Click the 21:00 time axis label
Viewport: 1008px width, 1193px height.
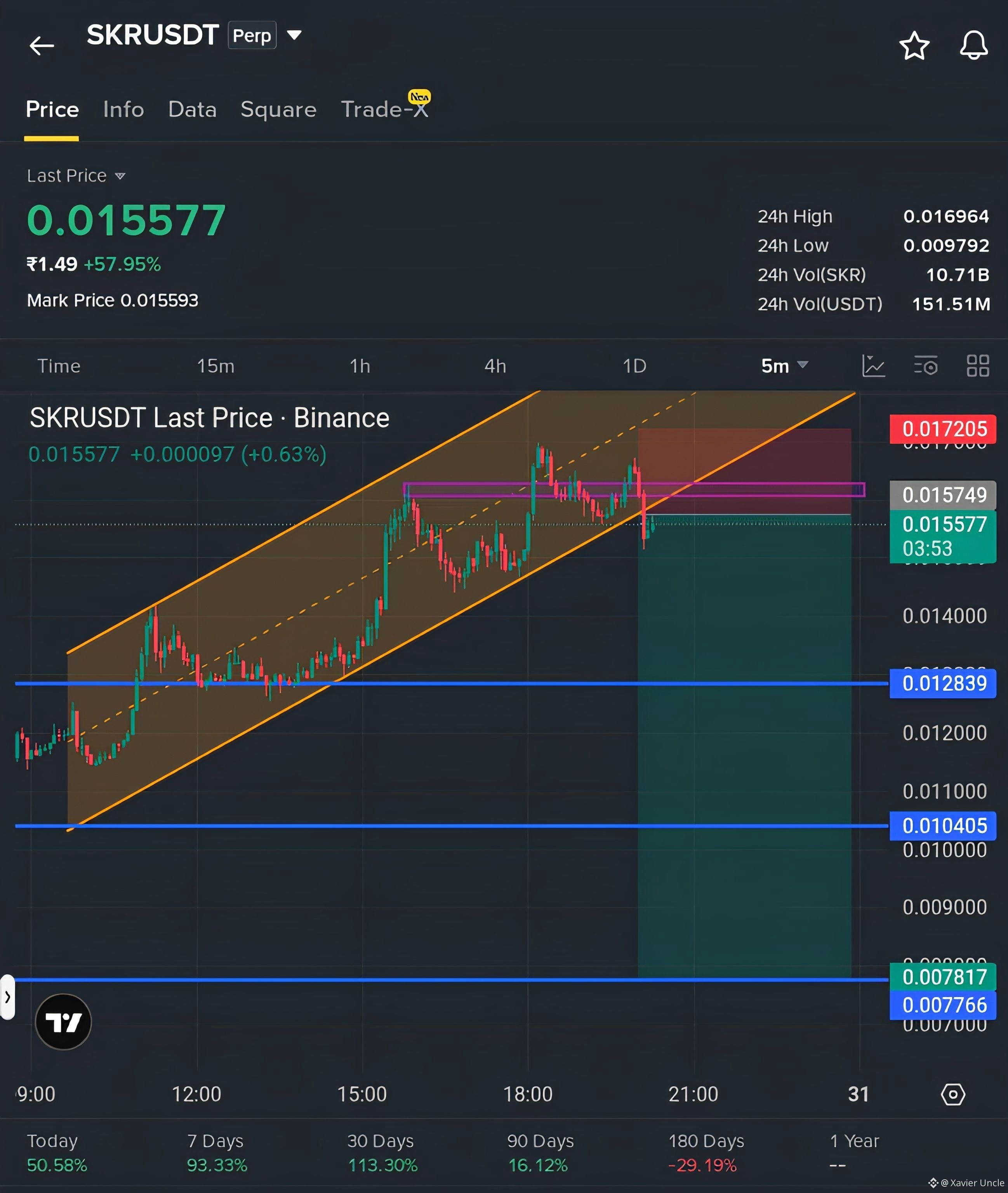coord(693,1094)
